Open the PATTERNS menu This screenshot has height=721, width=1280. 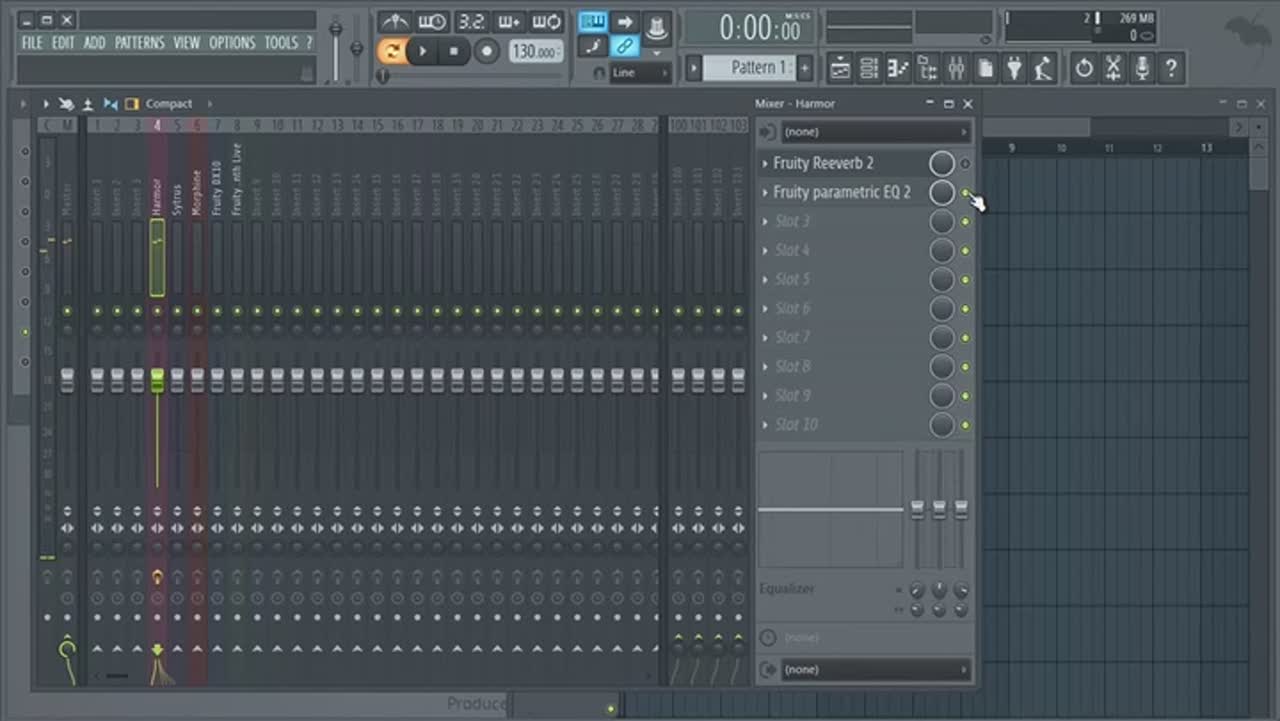(139, 43)
